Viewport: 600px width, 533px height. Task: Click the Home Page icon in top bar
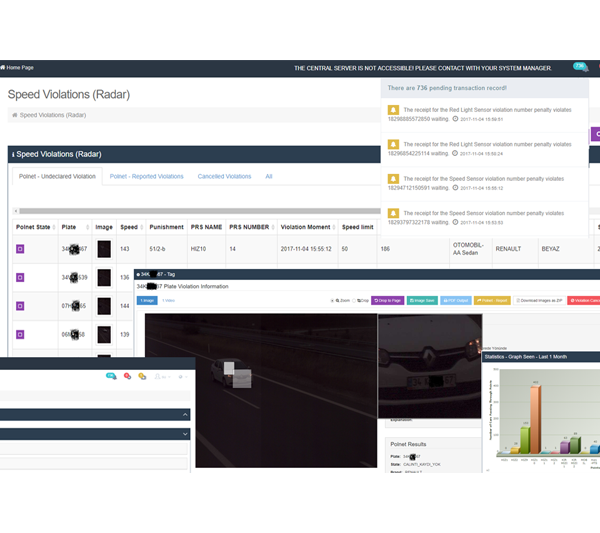click(3, 68)
